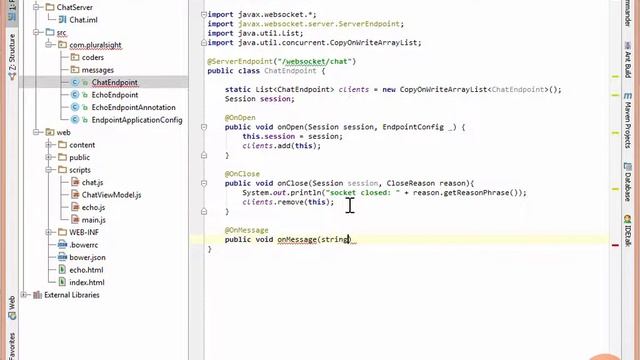Click the Chat.iml module file icon
Image resolution: width=640 pixels, height=360 pixels.
(62, 19)
